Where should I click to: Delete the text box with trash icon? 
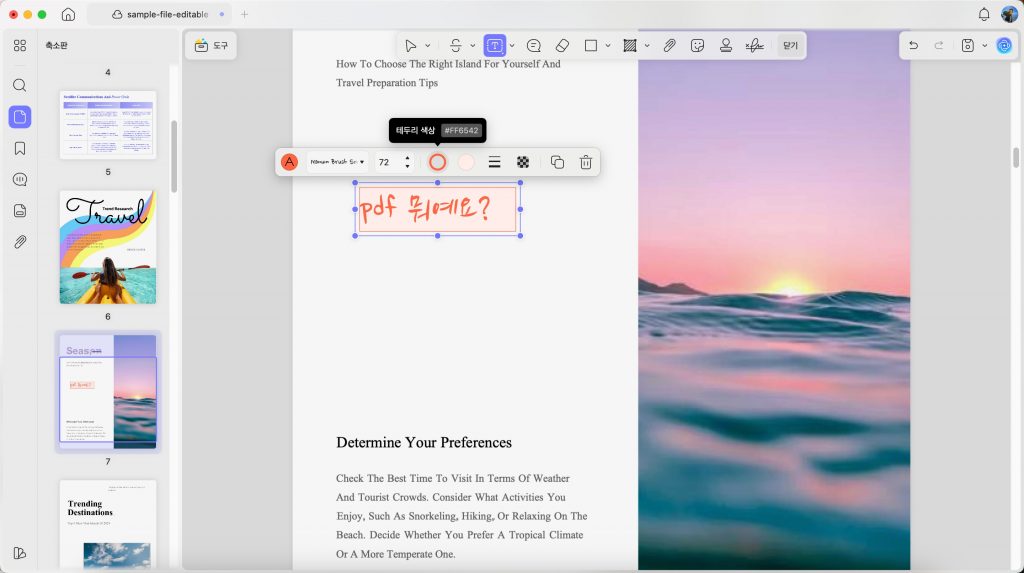point(586,162)
